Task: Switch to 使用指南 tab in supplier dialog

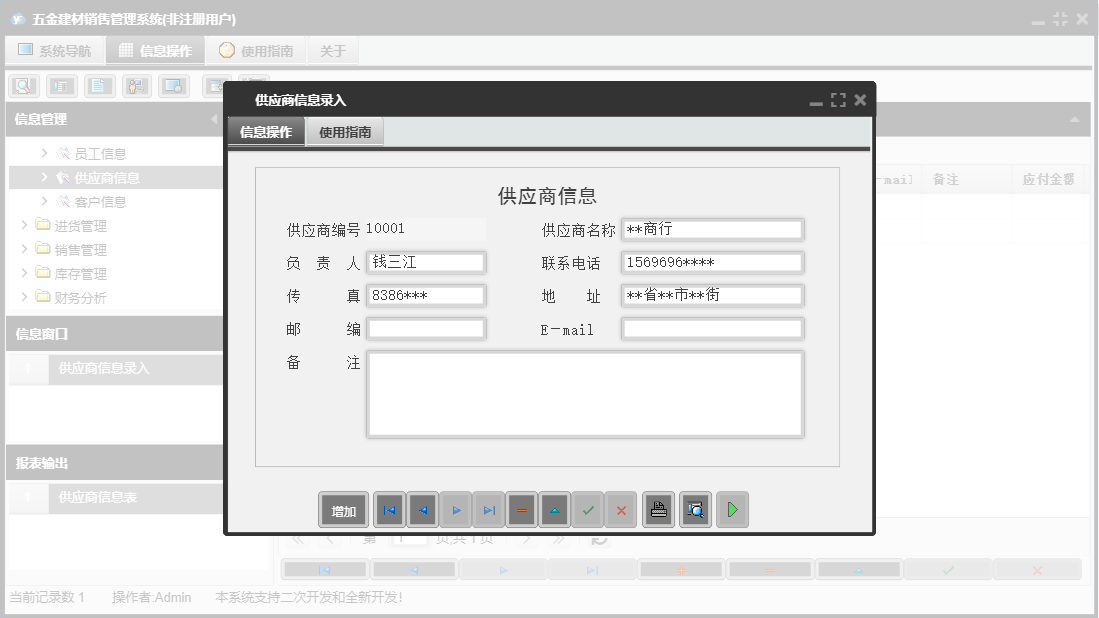Action: click(x=344, y=130)
